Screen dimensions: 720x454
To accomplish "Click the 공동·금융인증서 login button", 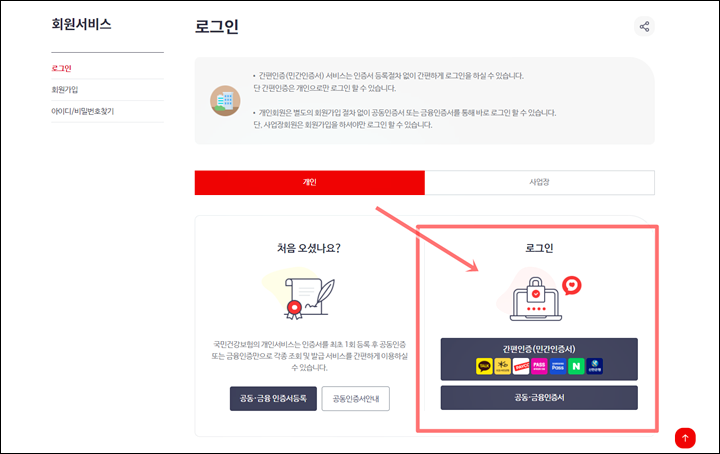I will click(539, 398).
